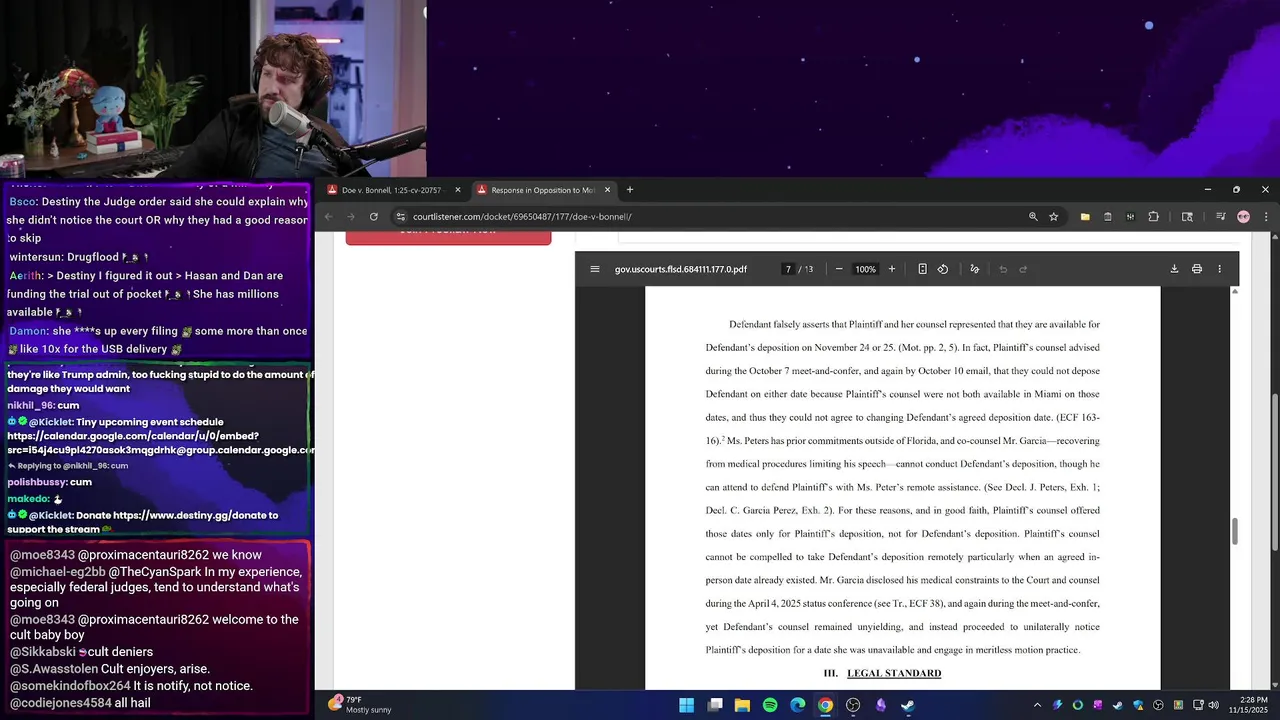Click the PDF zoom percentage field
Viewport: 1280px width, 720px height.
[866, 269]
